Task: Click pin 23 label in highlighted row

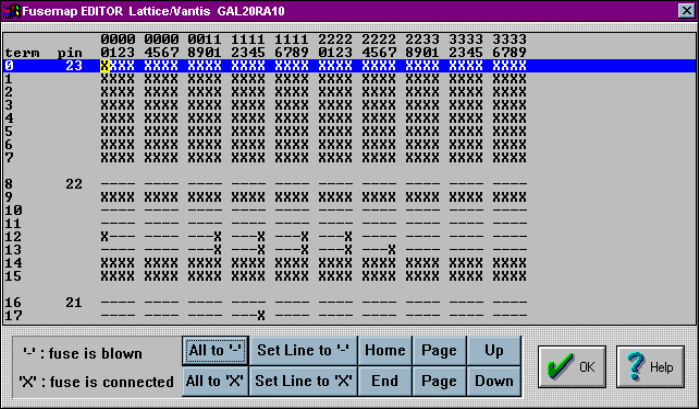Action: click(x=74, y=66)
